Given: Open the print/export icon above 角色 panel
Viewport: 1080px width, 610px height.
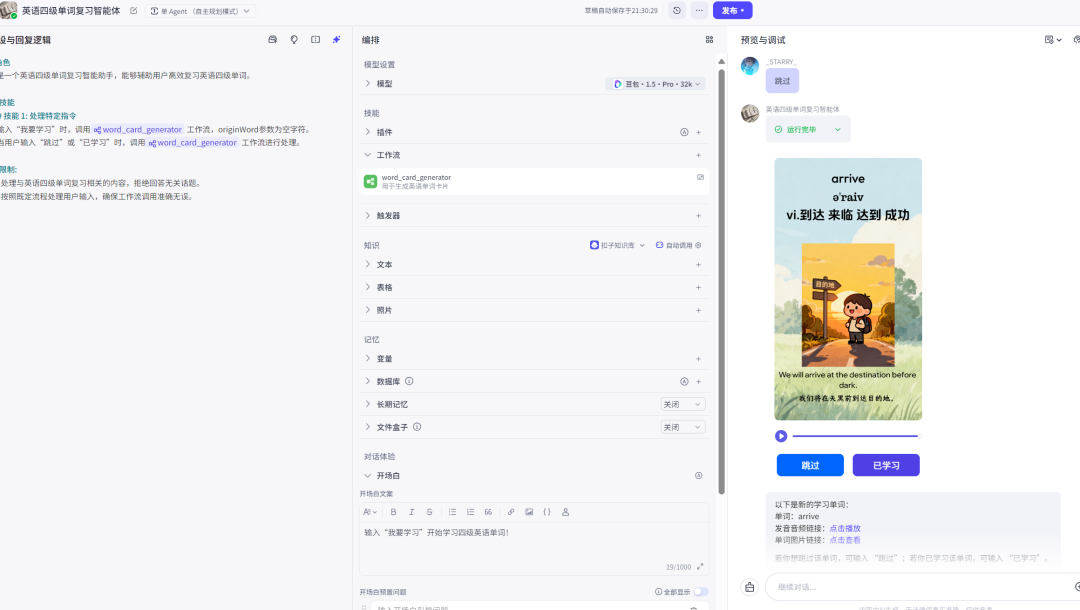Looking at the screenshot, I should pyautogui.click(x=271, y=38).
